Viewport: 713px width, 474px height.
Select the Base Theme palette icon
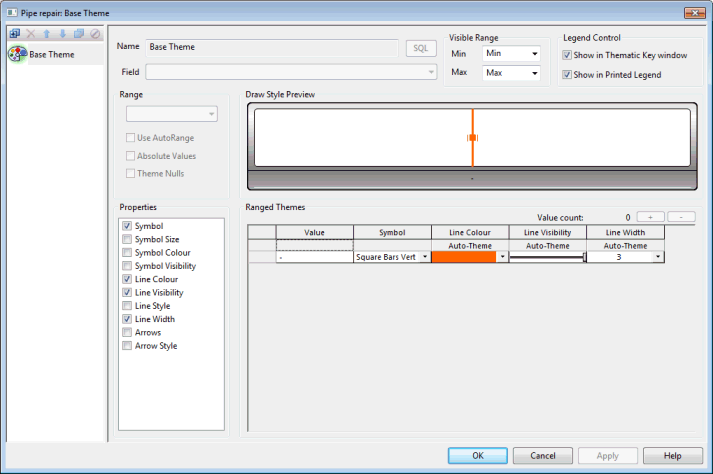click(x=18, y=54)
